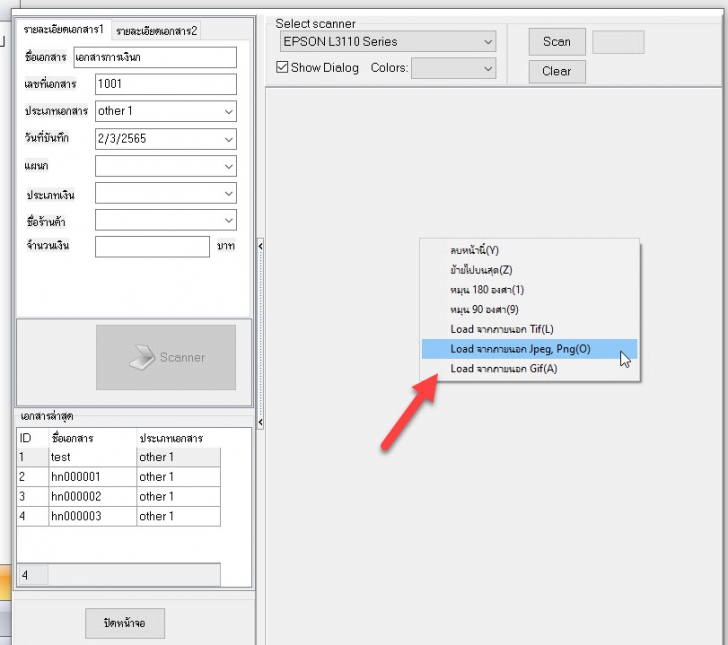Select rotate 90 degrees menu item
The image size is (728, 645).
click(x=529, y=309)
